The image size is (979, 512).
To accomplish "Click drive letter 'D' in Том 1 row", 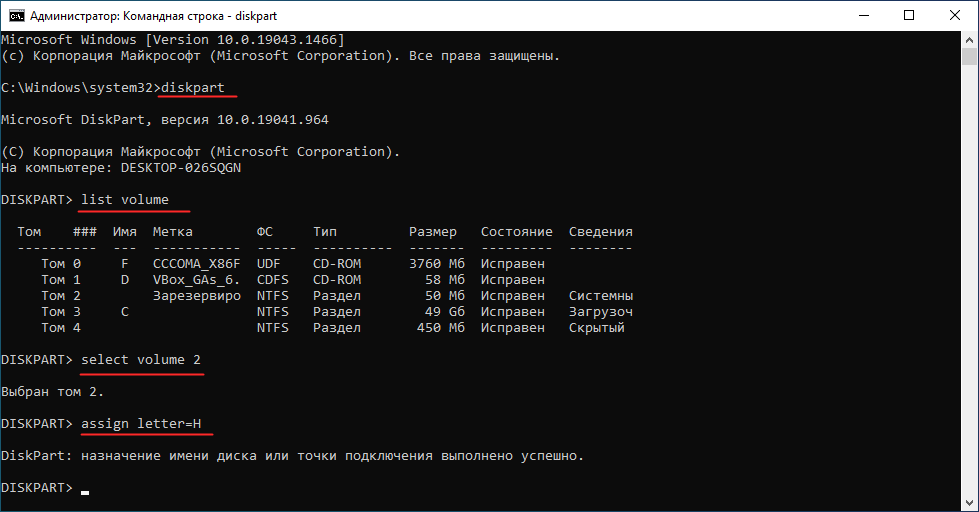I will click(x=125, y=280).
